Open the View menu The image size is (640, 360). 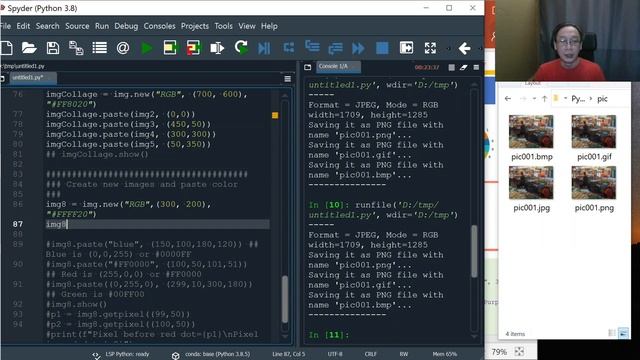pyautogui.click(x=247, y=26)
